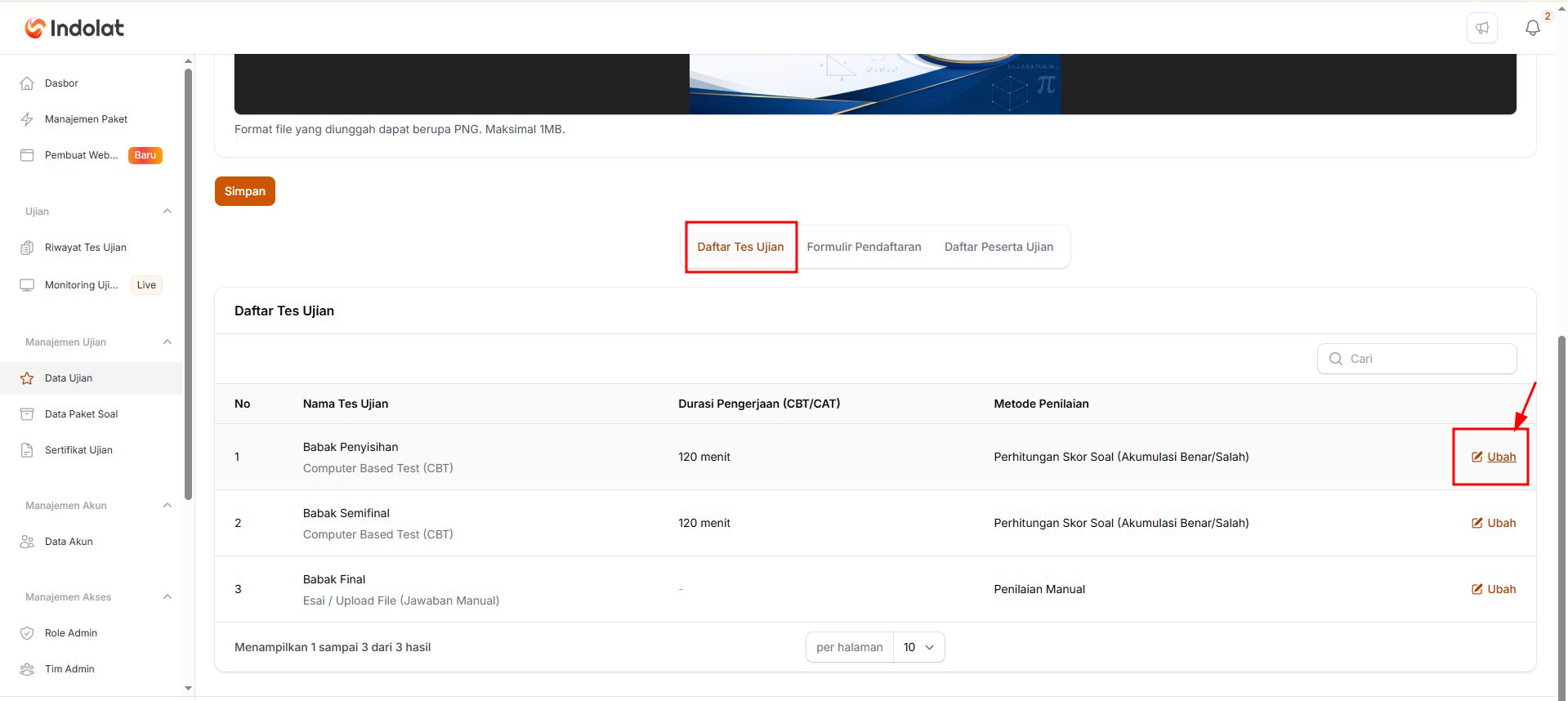Viewport: 1568px width, 701px height.
Task: Switch to Daftar Peserta Ujian tab
Action: (998, 247)
